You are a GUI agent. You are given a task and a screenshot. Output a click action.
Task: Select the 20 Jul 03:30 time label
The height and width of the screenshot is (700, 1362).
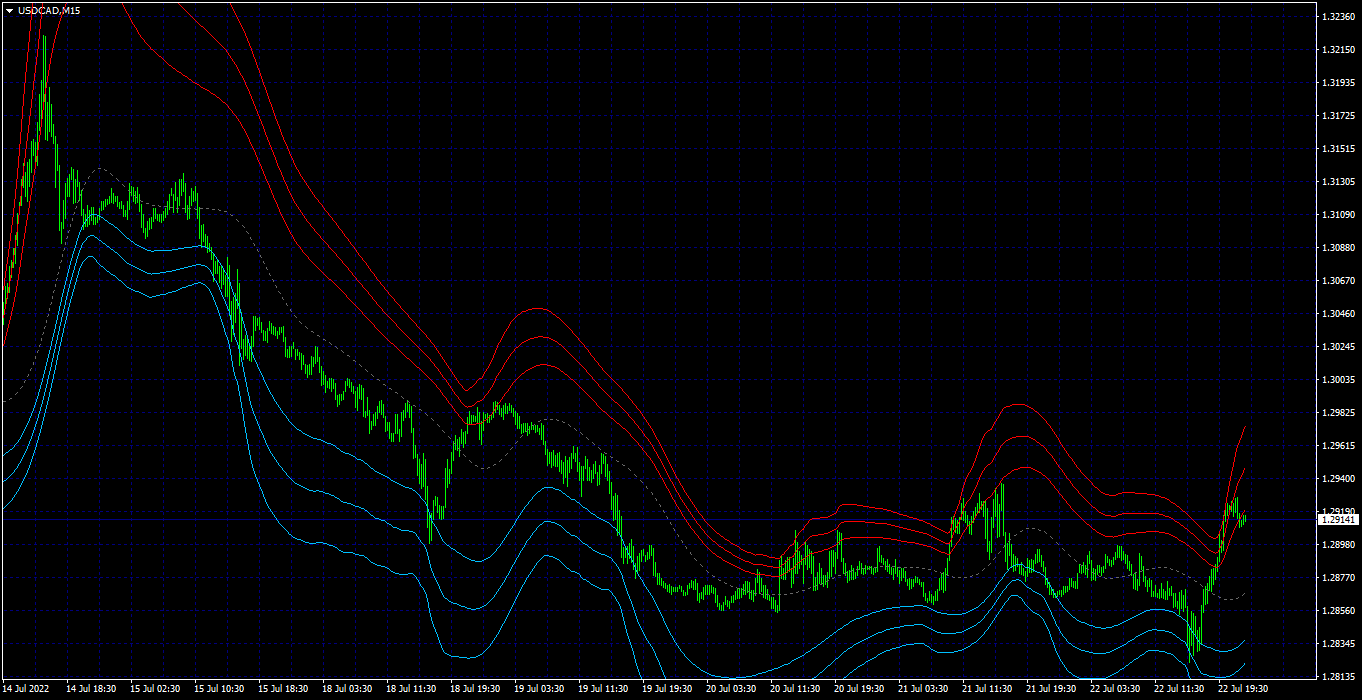731,689
